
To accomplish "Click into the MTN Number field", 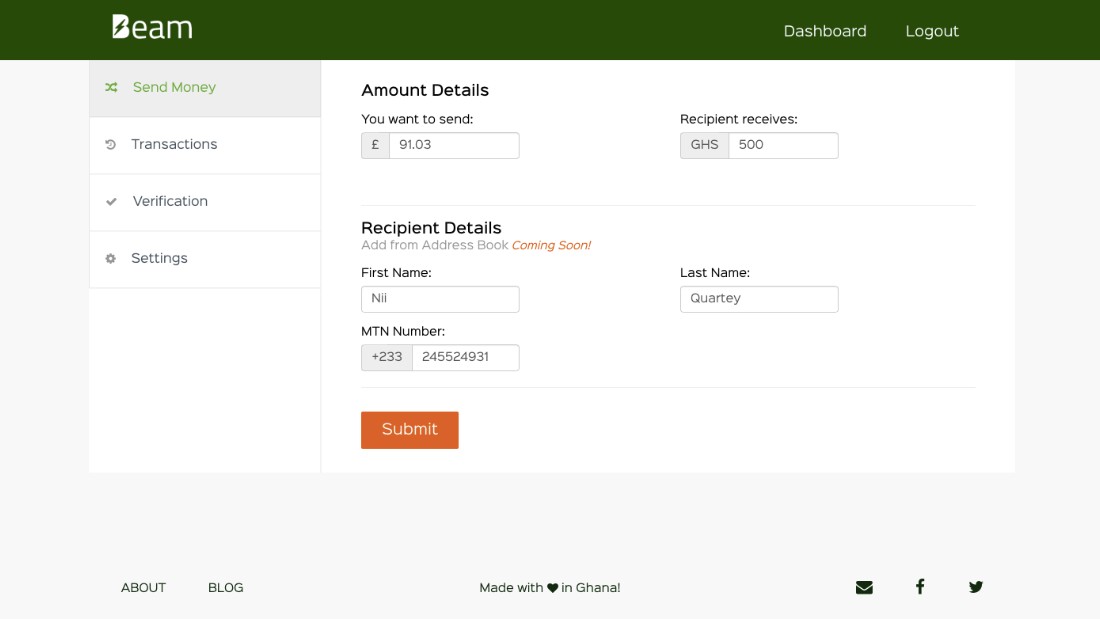I will pyautogui.click(x=465, y=357).
